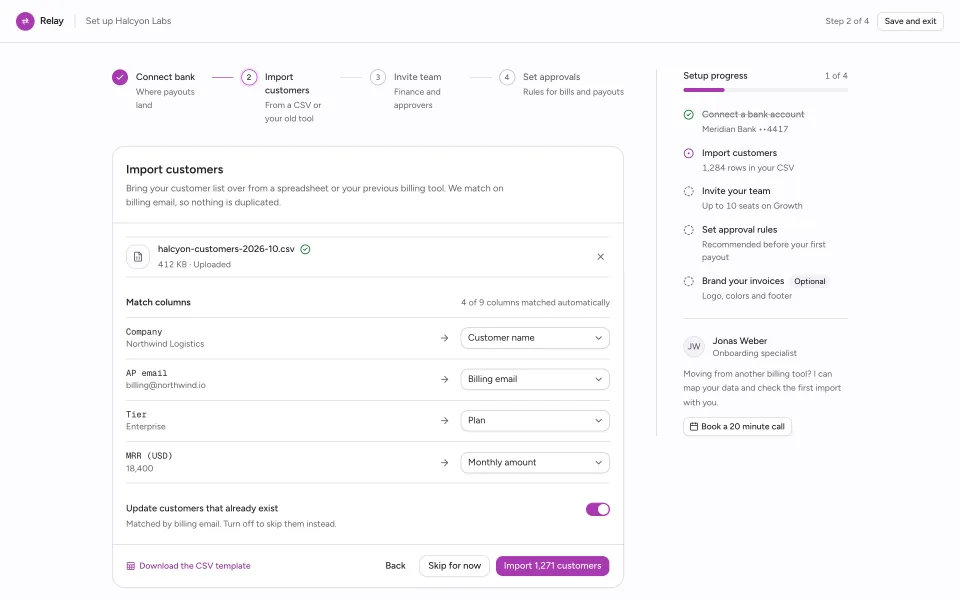Go to the Set approvals step
This screenshot has height=600, width=960.
(552, 77)
